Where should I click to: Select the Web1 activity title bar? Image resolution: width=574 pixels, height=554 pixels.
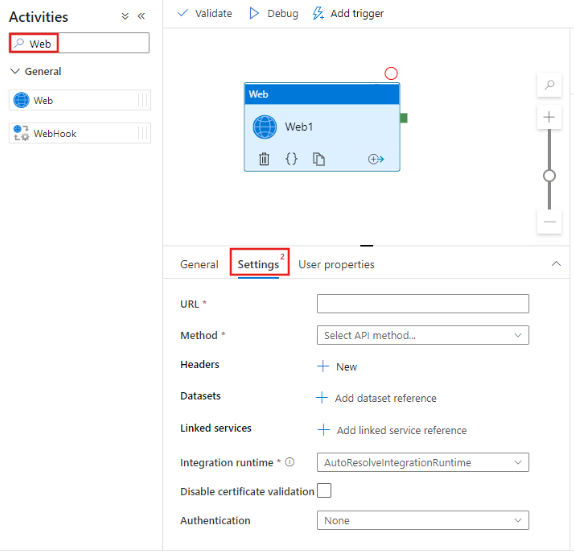[x=322, y=94]
